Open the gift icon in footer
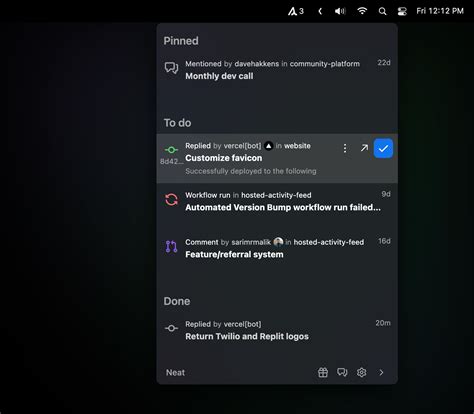The width and height of the screenshot is (474, 414). click(x=323, y=372)
